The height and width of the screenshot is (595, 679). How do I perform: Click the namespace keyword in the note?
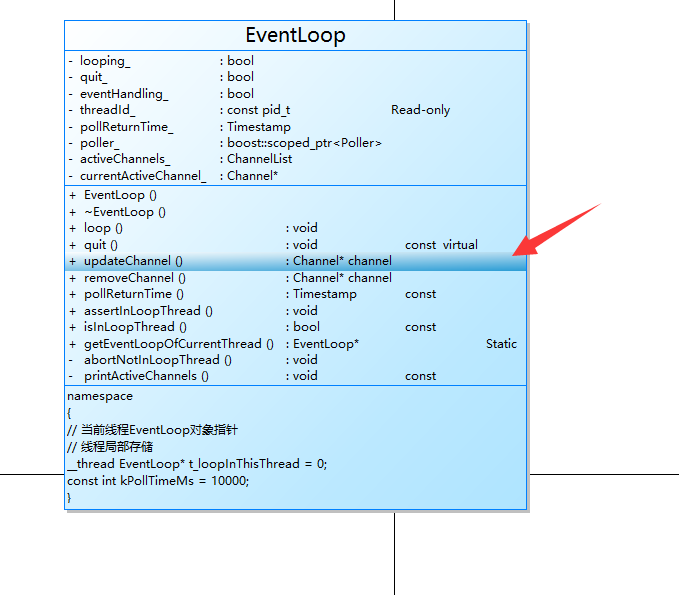tap(100, 396)
